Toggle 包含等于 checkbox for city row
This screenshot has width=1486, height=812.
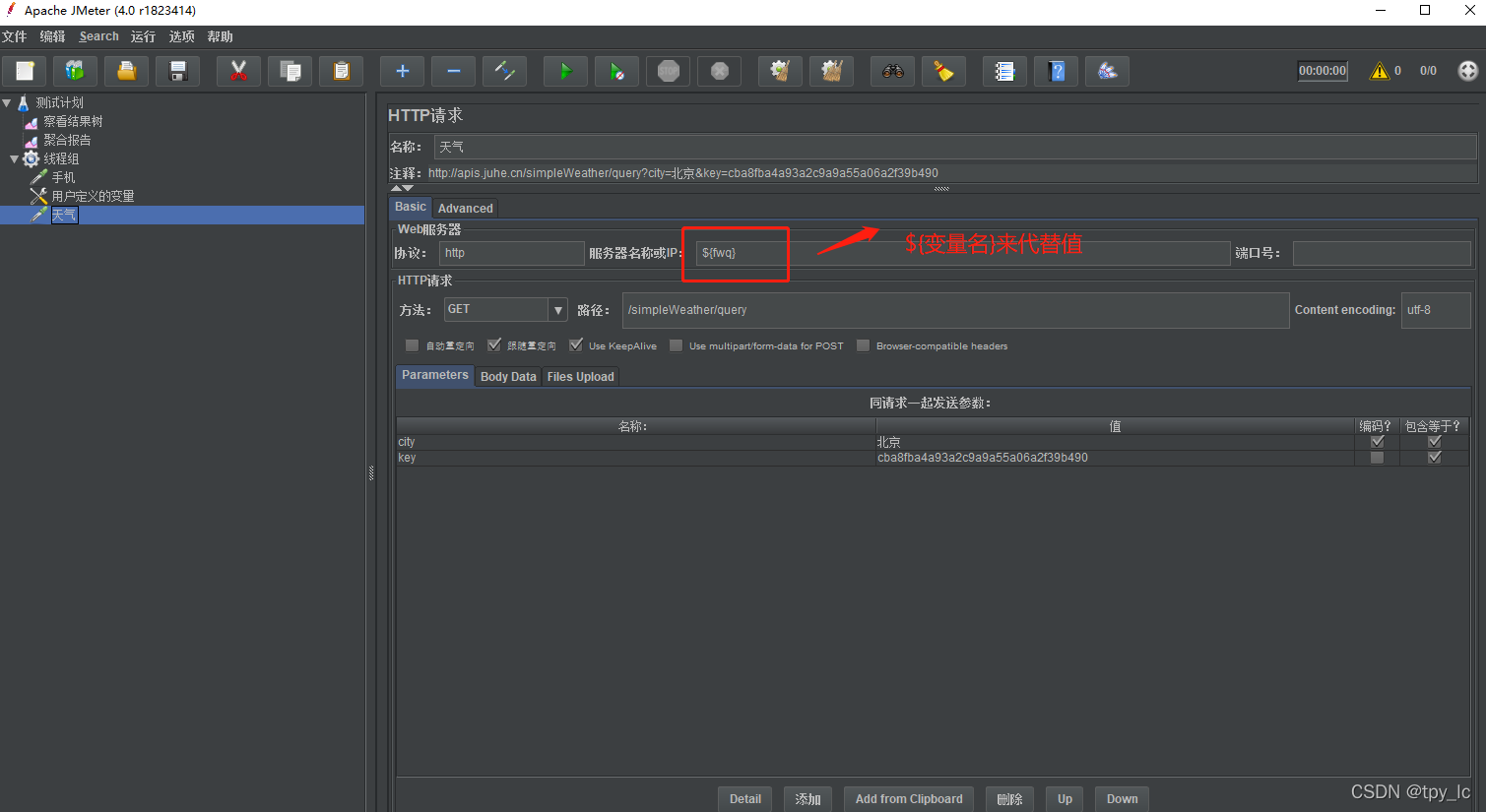pos(1435,442)
